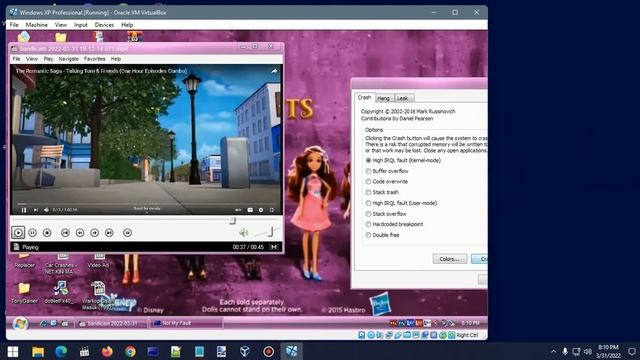Open the player File menu
This screenshot has height=360, width=640.
16,59
